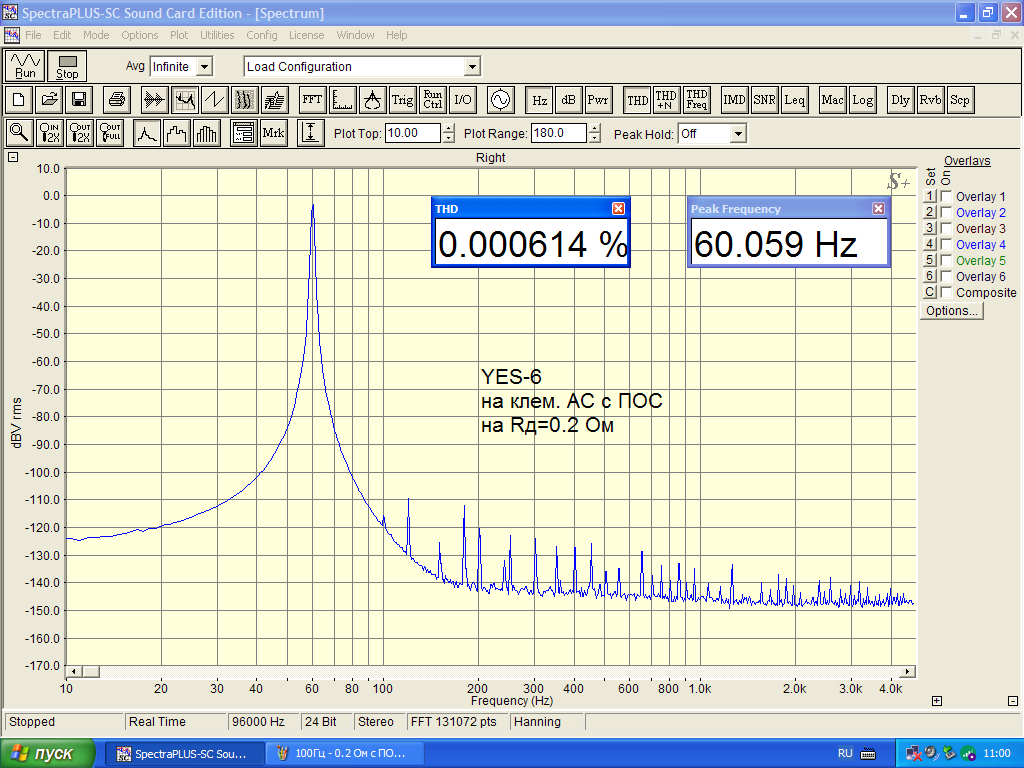Screen dimensions: 1024x768
Task: Open the SNR measurement tool
Action: 765,100
